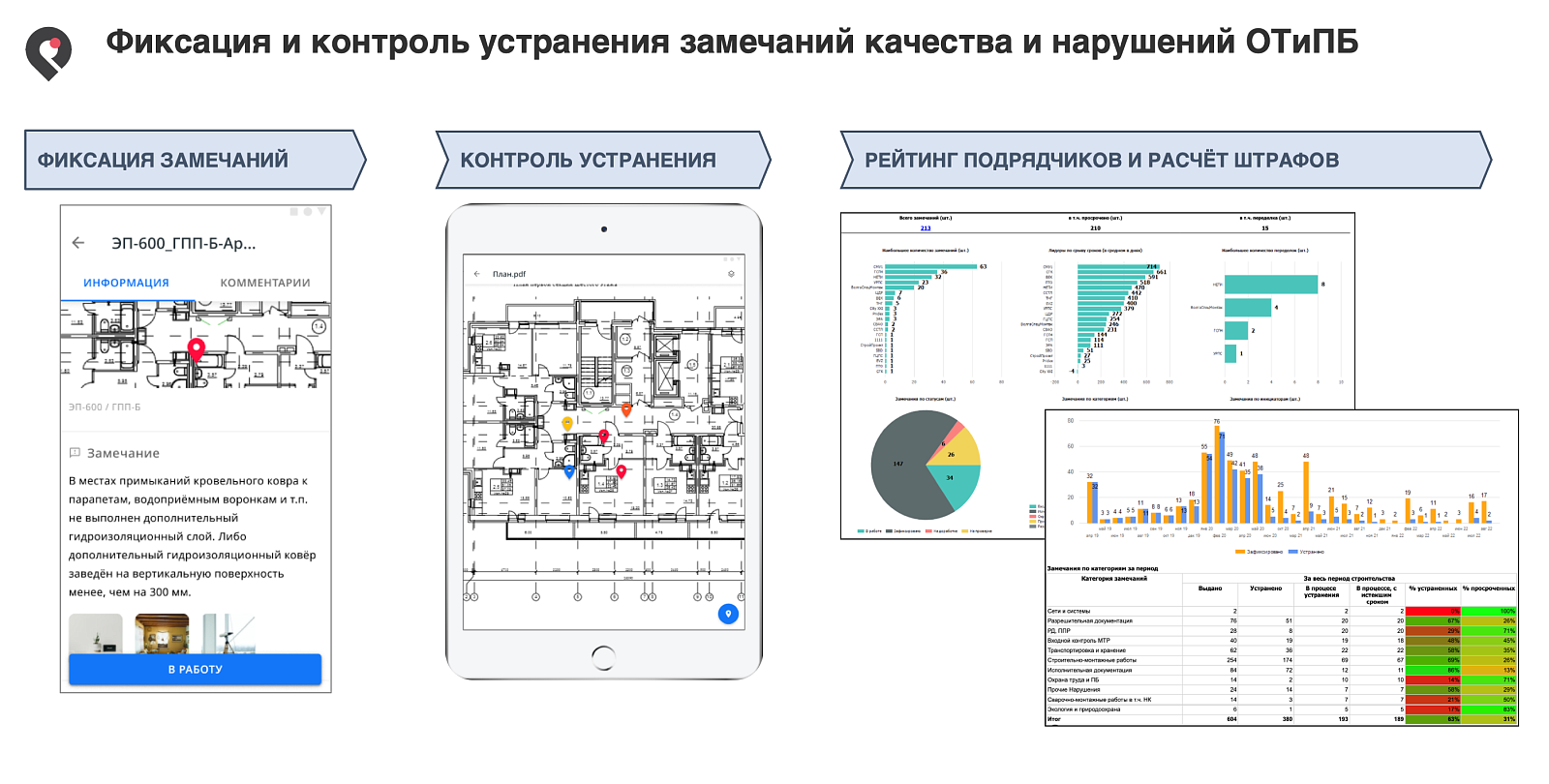
Task: Open the layers icon in План.pdf header
Action: [731, 274]
